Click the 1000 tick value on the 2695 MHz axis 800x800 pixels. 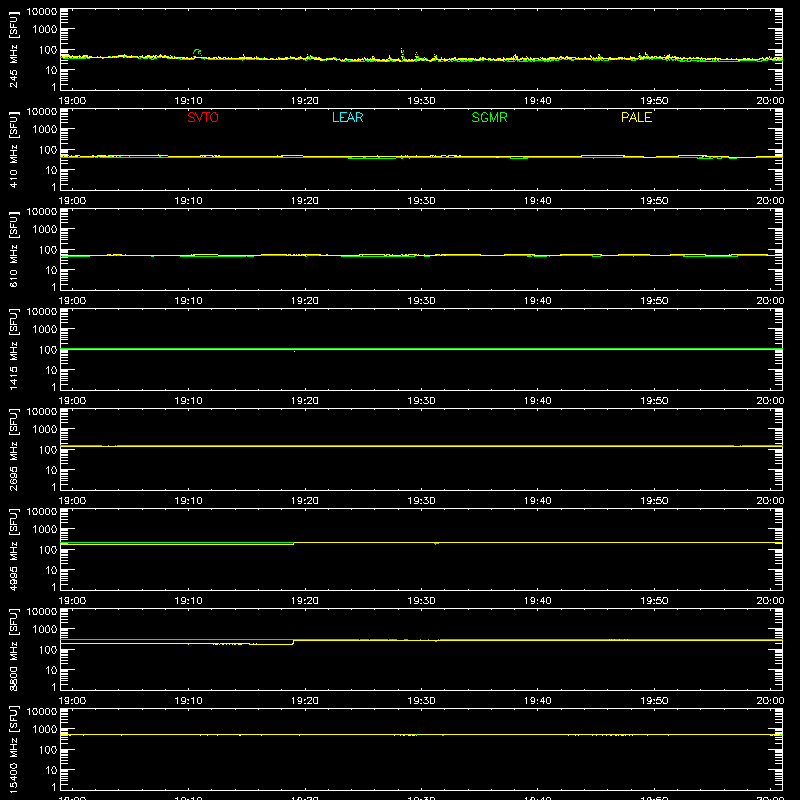45,429
